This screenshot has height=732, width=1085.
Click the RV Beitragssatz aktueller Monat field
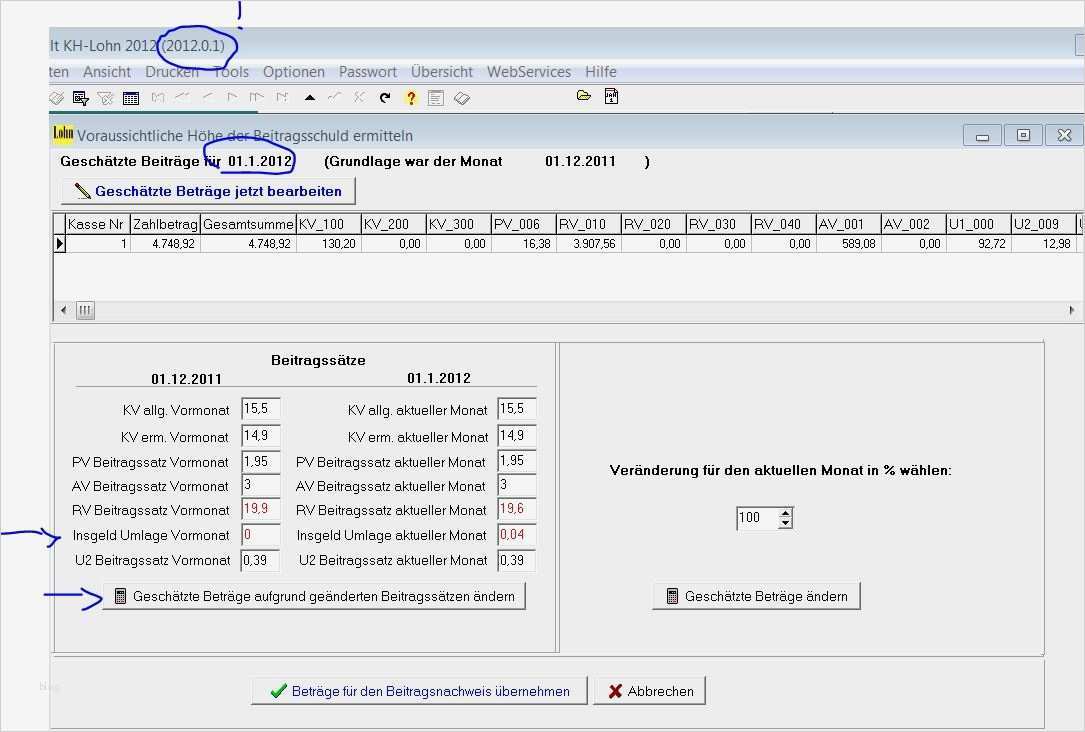click(517, 509)
